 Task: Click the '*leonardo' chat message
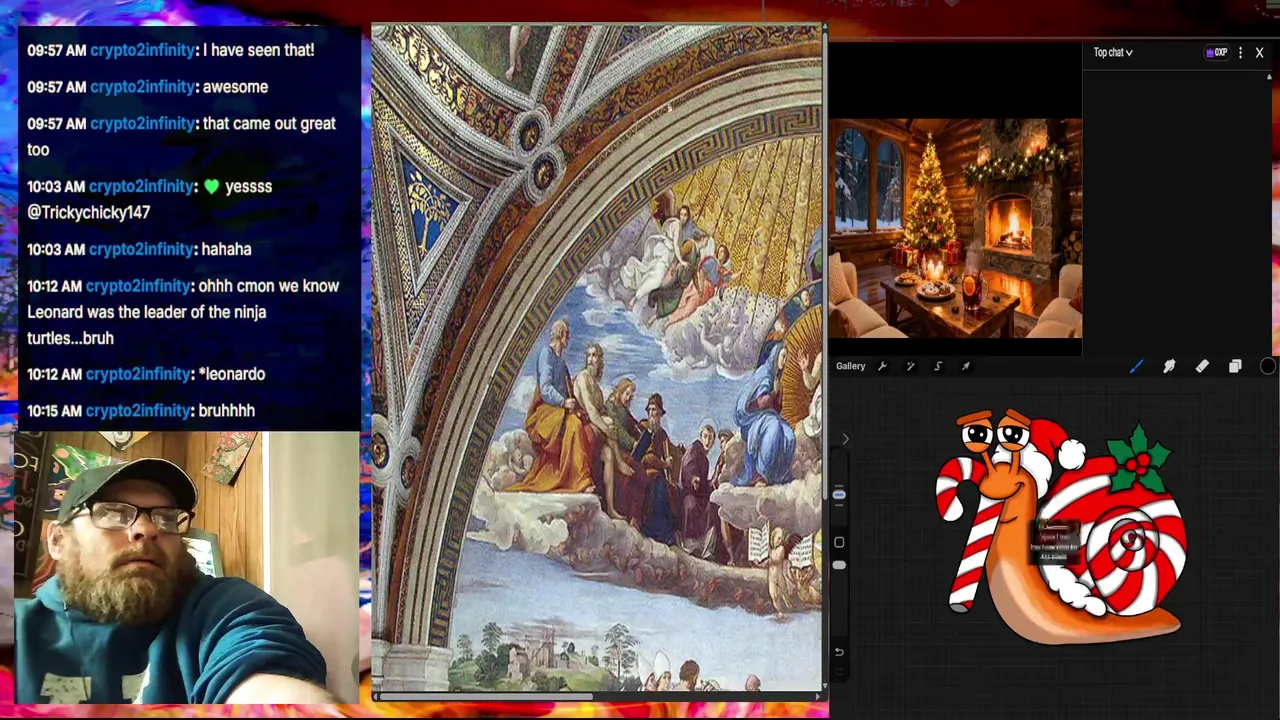point(232,374)
